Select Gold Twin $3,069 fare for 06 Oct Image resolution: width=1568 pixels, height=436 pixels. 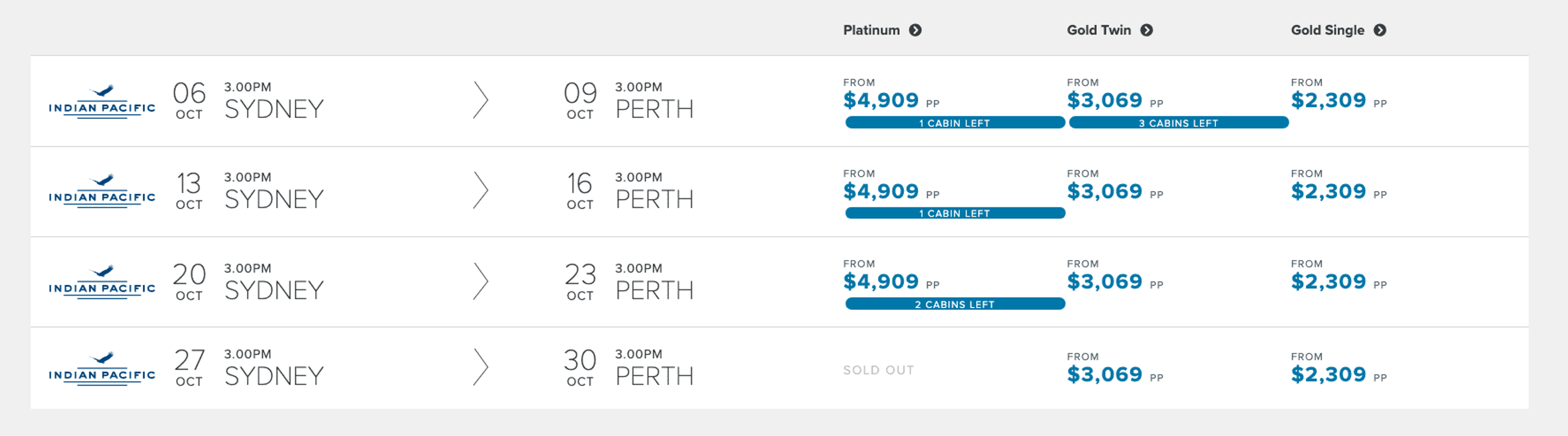point(1104,100)
